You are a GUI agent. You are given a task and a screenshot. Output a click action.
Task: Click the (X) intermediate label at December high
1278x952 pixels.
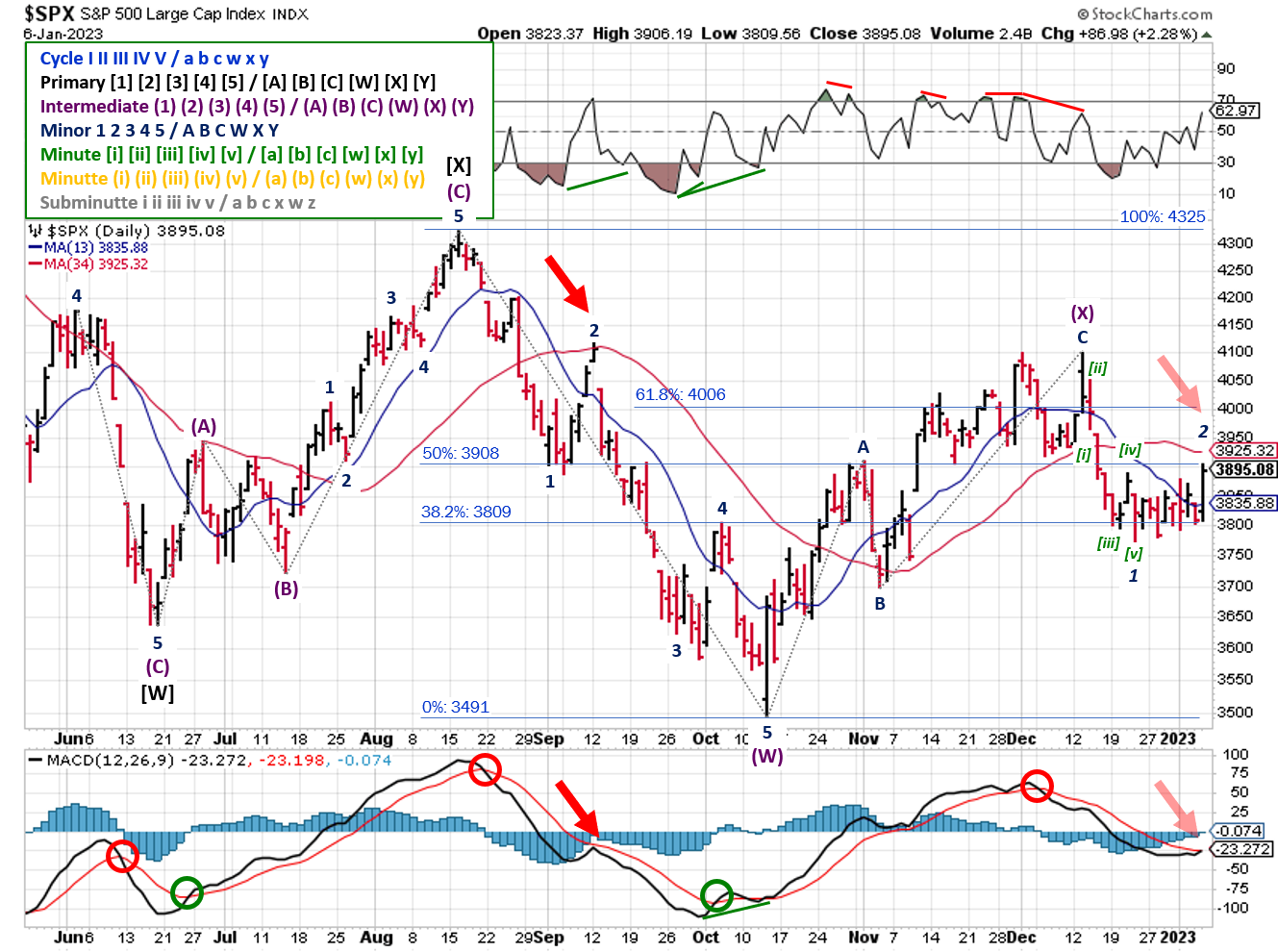[1083, 313]
